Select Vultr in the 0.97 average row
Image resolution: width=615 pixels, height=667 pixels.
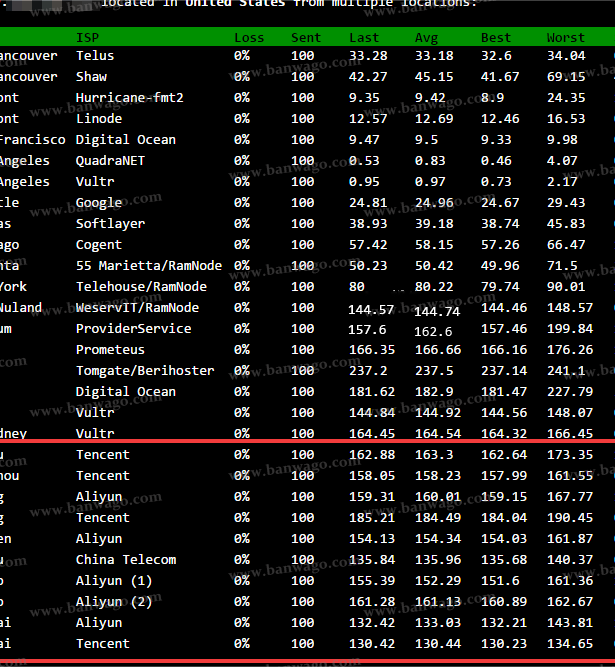pos(95,182)
